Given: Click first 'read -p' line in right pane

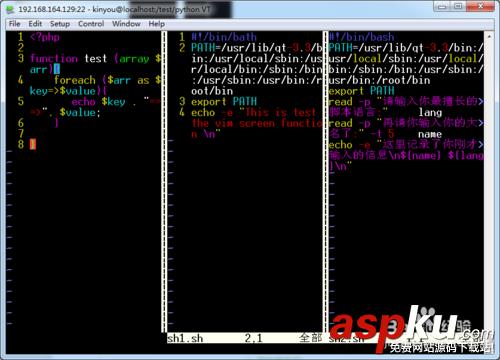Looking at the screenshot, I should coord(406,102).
